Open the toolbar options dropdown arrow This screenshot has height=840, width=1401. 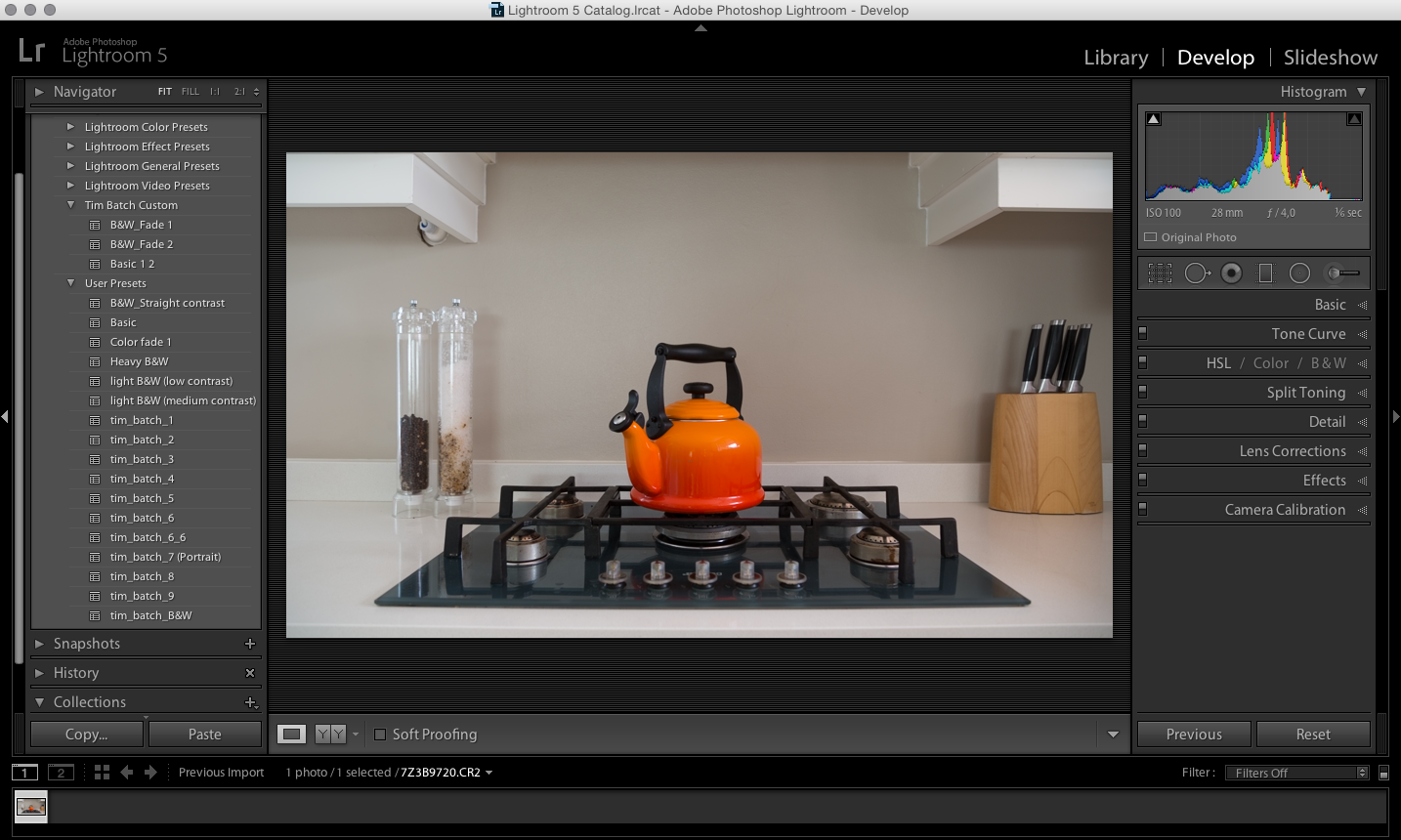(1113, 735)
